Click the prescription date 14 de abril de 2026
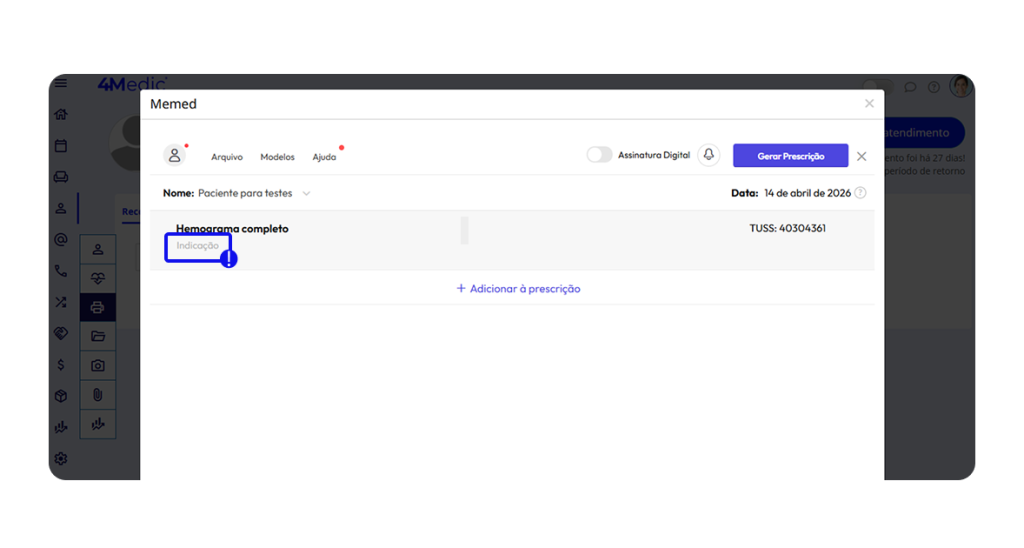Image resolution: width=1024 pixels, height=548 pixels. (807, 193)
